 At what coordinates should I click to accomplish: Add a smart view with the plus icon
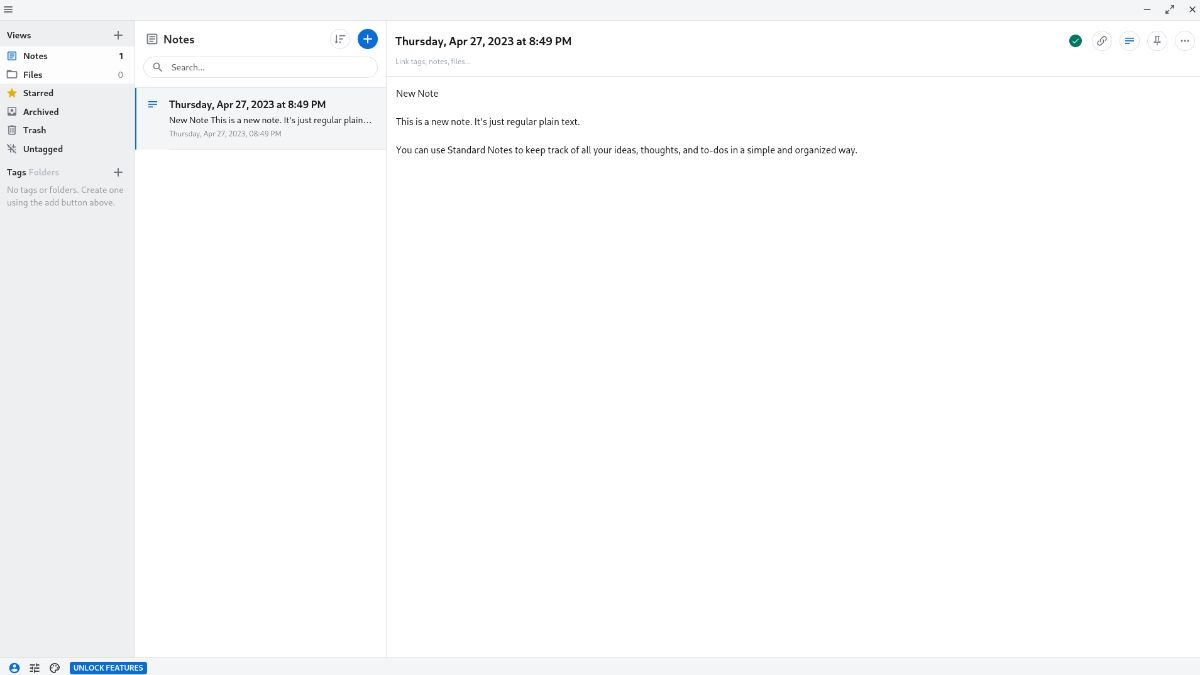coord(117,34)
